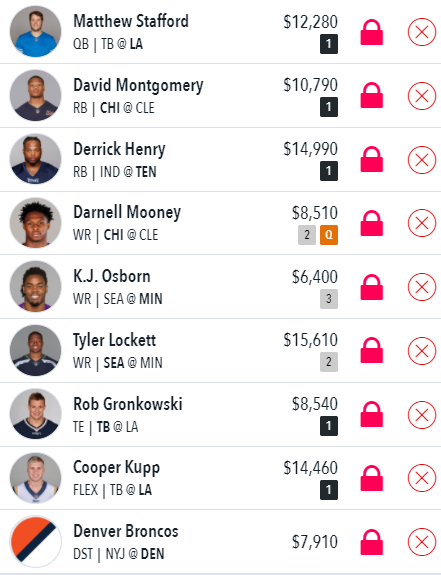Remove Darnell Mooney with the X button
This screenshot has height=575, width=441.
pos(422,223)
